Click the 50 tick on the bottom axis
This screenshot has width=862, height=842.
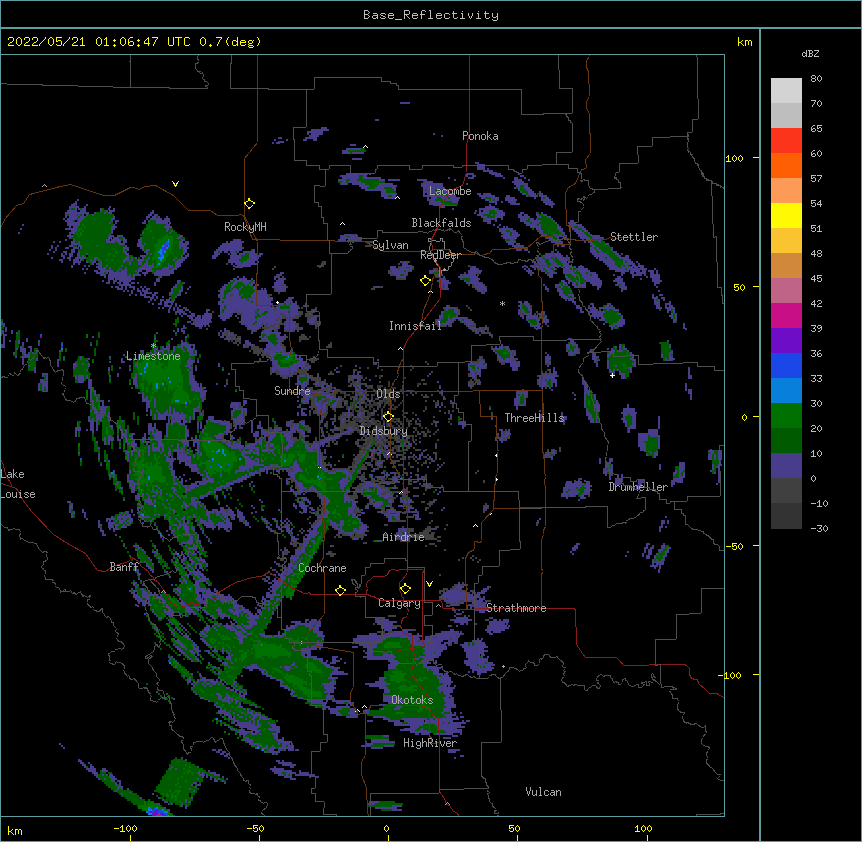click(x=514, y=828)
